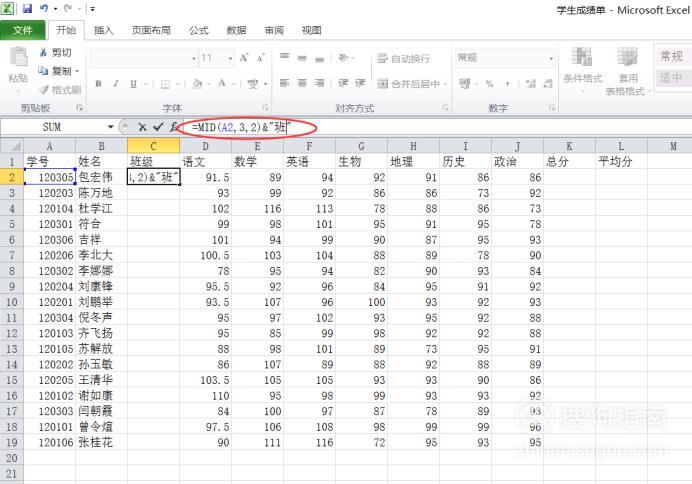The height and width of the screenshot is (484, 692).
Task: Open the font name combo box
Action: pos(143,58)
